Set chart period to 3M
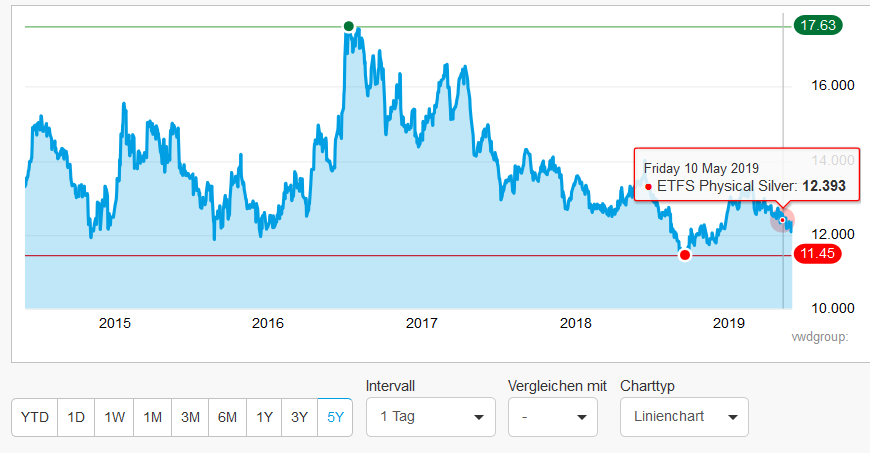 click(x=189, y=418)
